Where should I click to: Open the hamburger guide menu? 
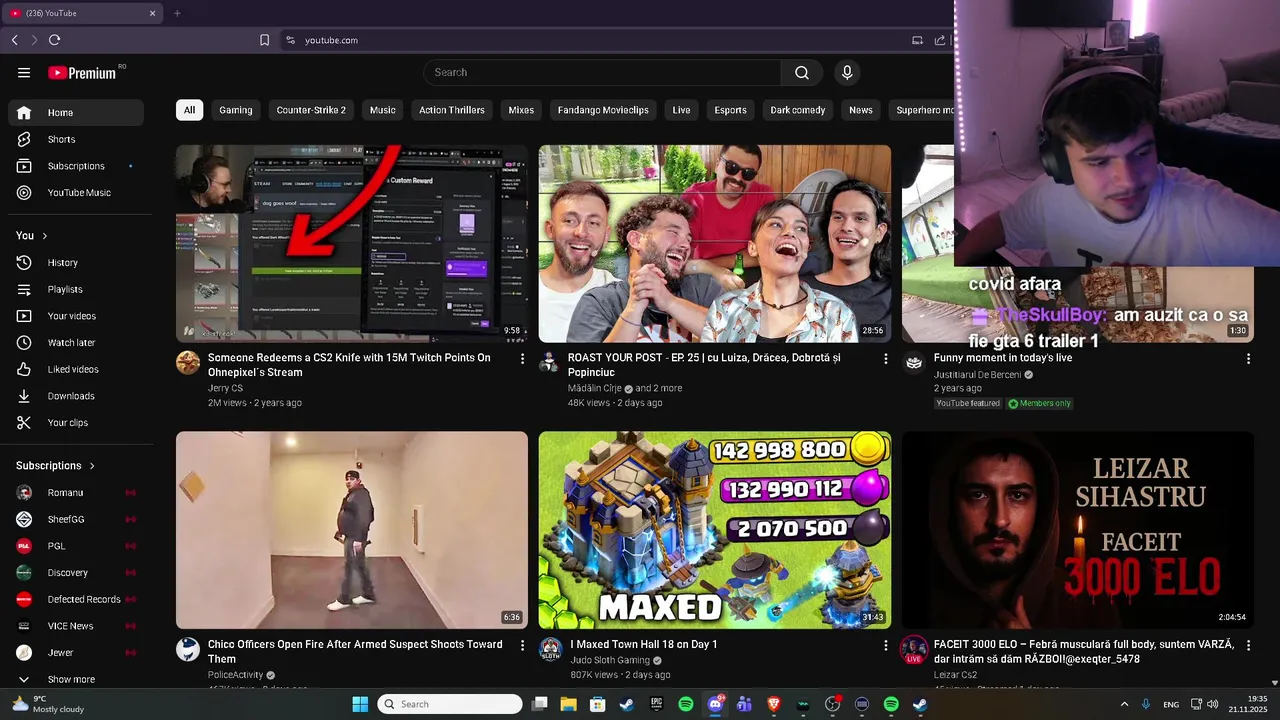tap(24, 72)
